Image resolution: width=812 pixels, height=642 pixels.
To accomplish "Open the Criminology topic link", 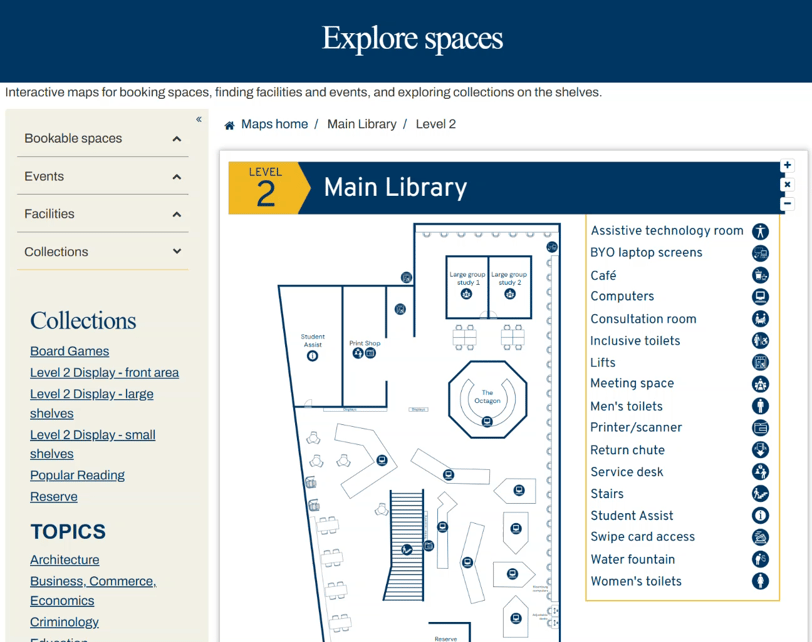I will click(x=64, y=622).
